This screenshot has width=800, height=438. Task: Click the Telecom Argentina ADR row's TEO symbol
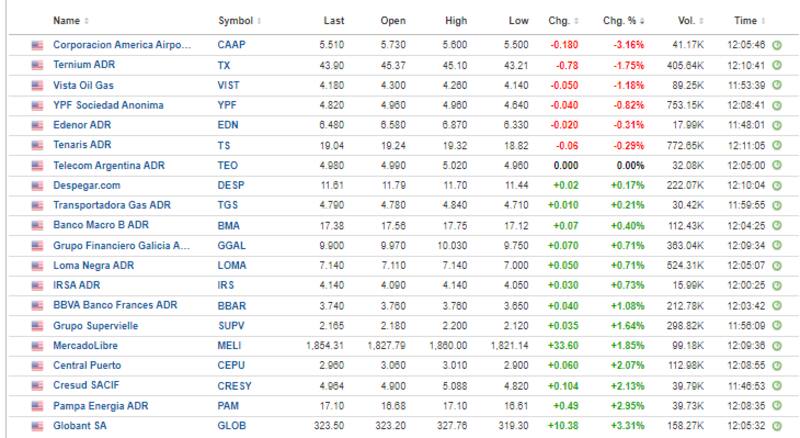(227, 165)
